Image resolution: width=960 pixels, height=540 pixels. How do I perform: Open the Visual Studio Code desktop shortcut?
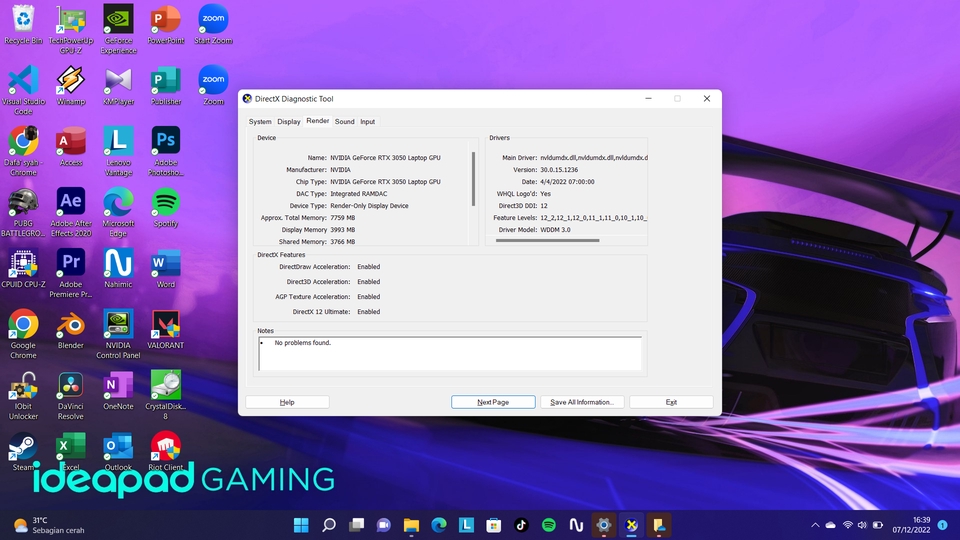point(23,89)
